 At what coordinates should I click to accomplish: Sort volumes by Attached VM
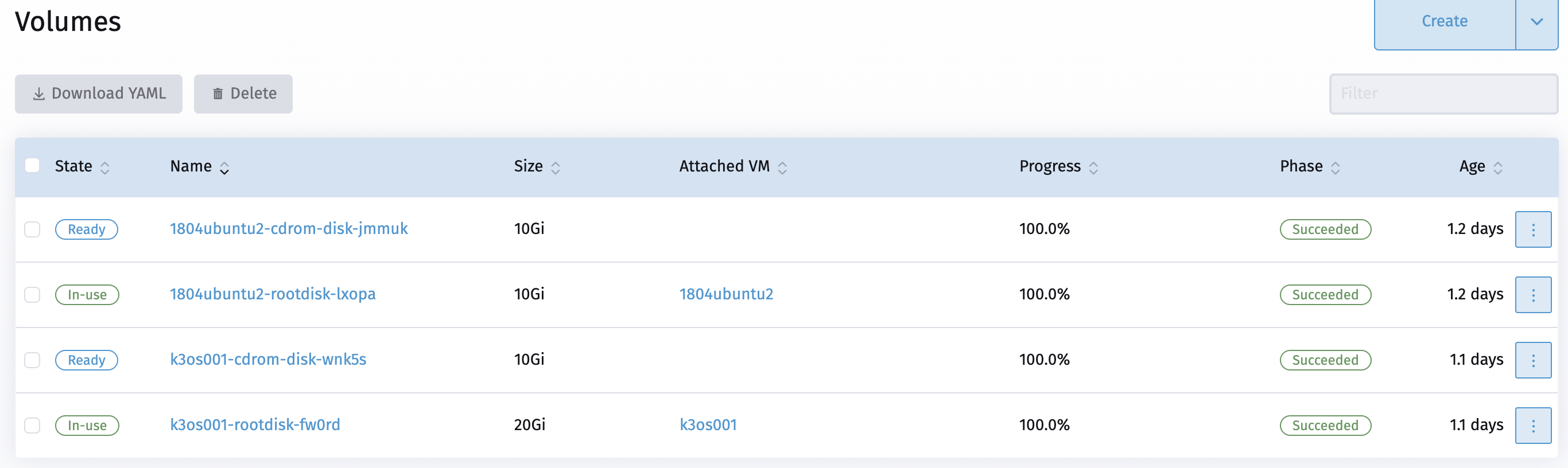click(783, 167)
